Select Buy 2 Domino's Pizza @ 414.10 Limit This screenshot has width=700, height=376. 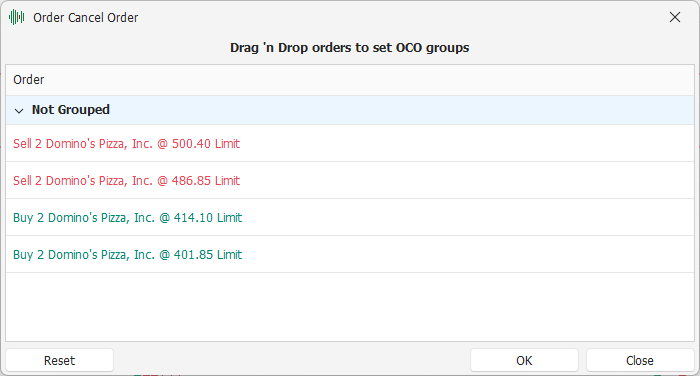[x=350, y=217]
